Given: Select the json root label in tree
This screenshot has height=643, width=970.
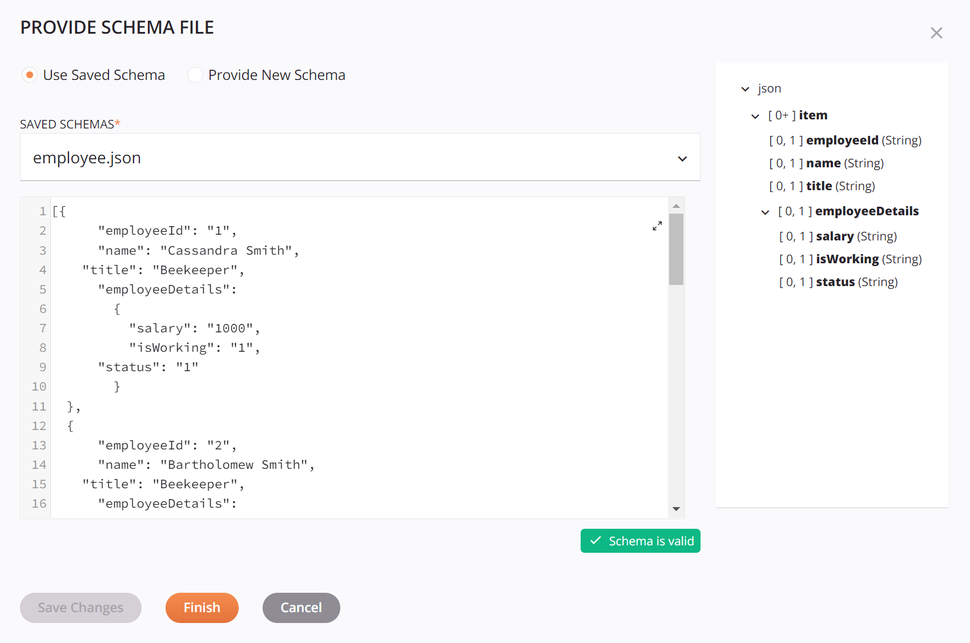Looking at the screenshot, I should (770, 88).
